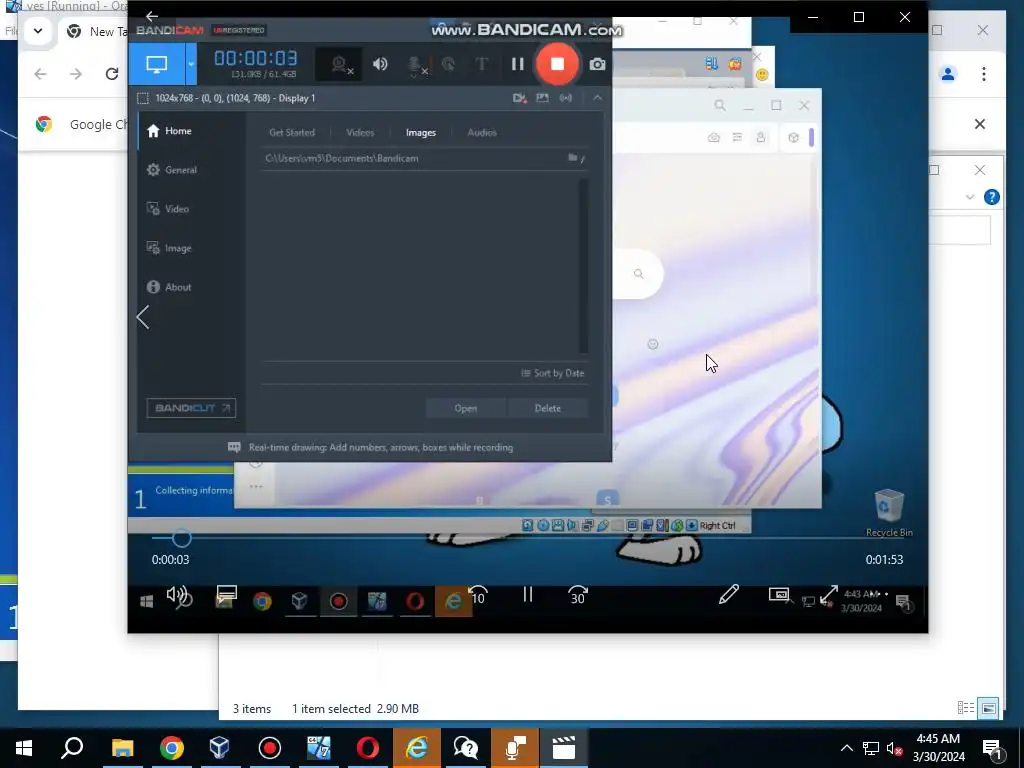Click the '3 items' status text
Screen dimensions: 1024x768
[252, 709]
